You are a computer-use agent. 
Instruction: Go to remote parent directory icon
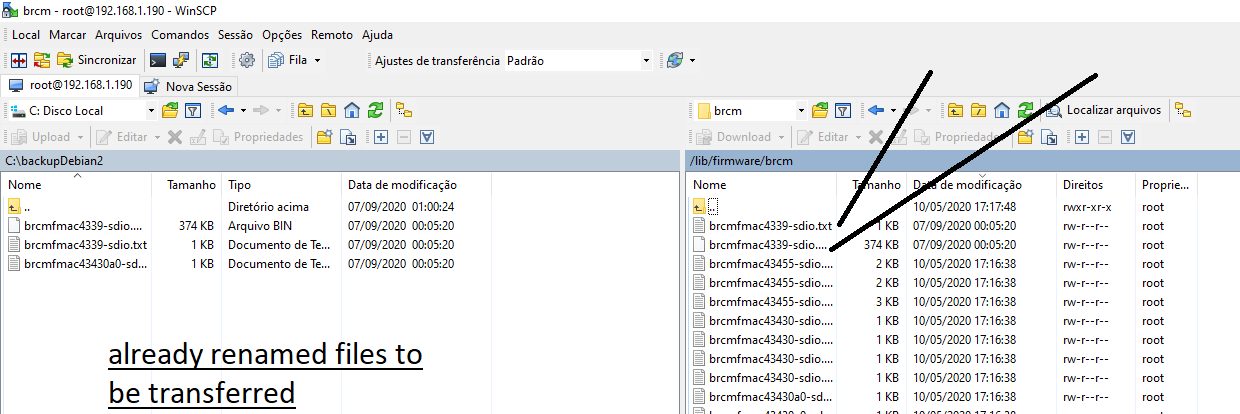coord(956,110)
